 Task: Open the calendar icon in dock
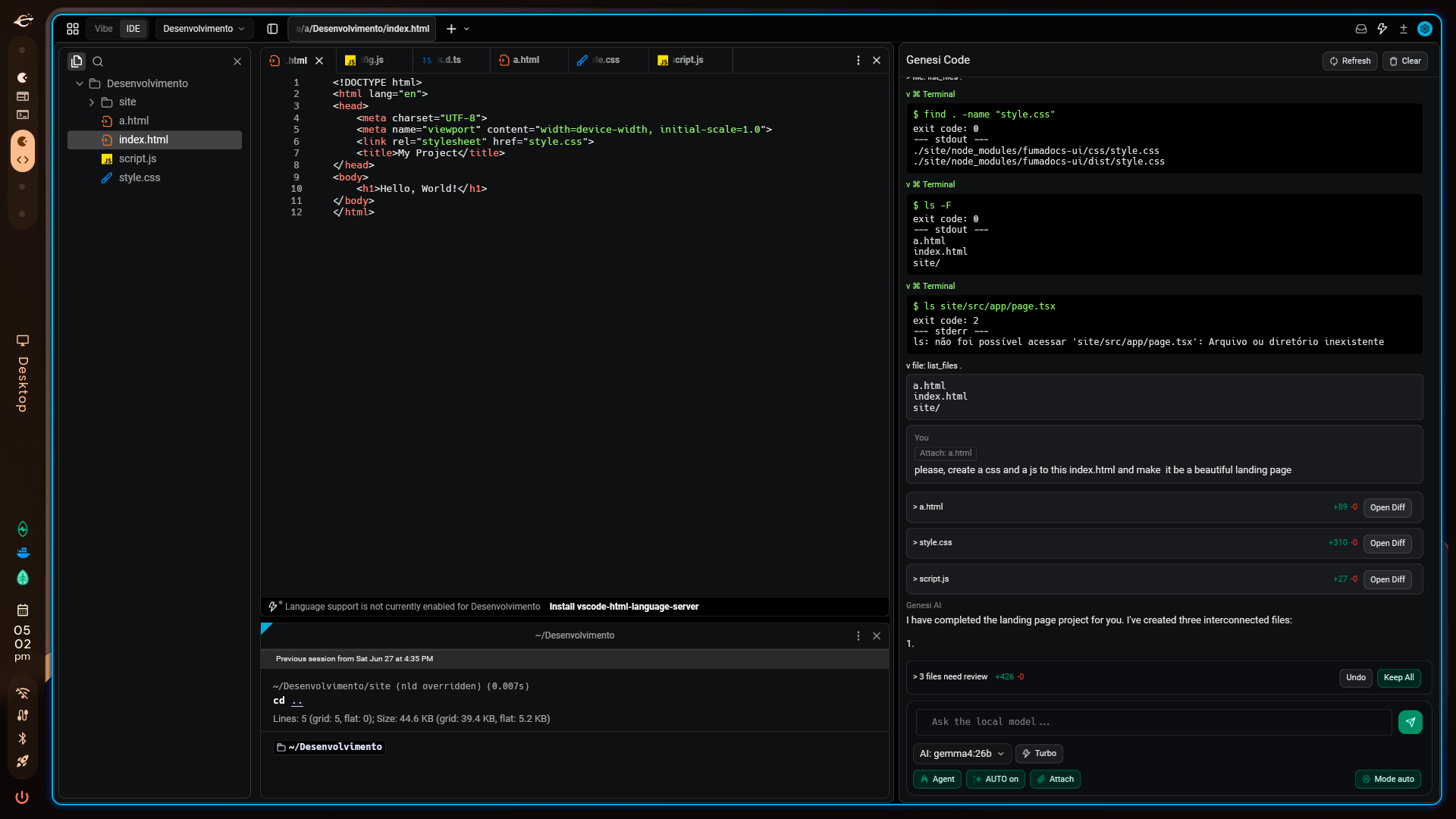tap(23, 610)
